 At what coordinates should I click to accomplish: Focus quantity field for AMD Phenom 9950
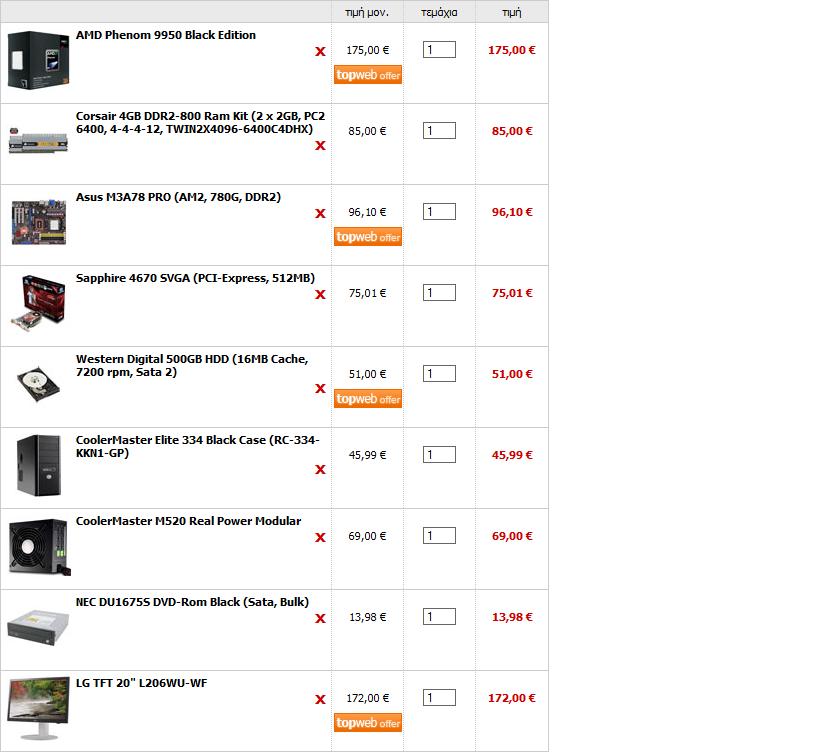[x=439, y=50]
